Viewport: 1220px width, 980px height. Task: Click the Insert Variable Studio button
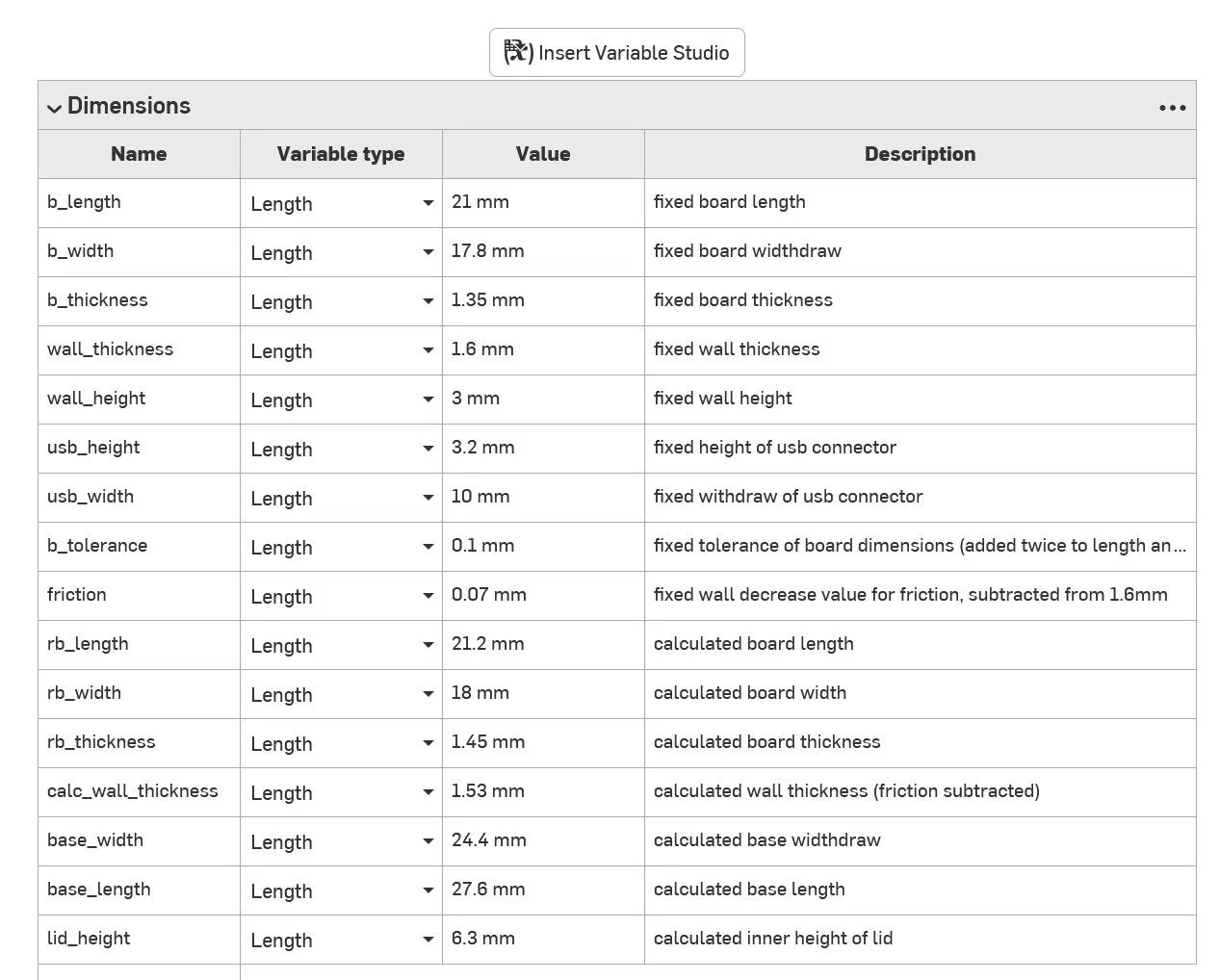click(616, 53)
